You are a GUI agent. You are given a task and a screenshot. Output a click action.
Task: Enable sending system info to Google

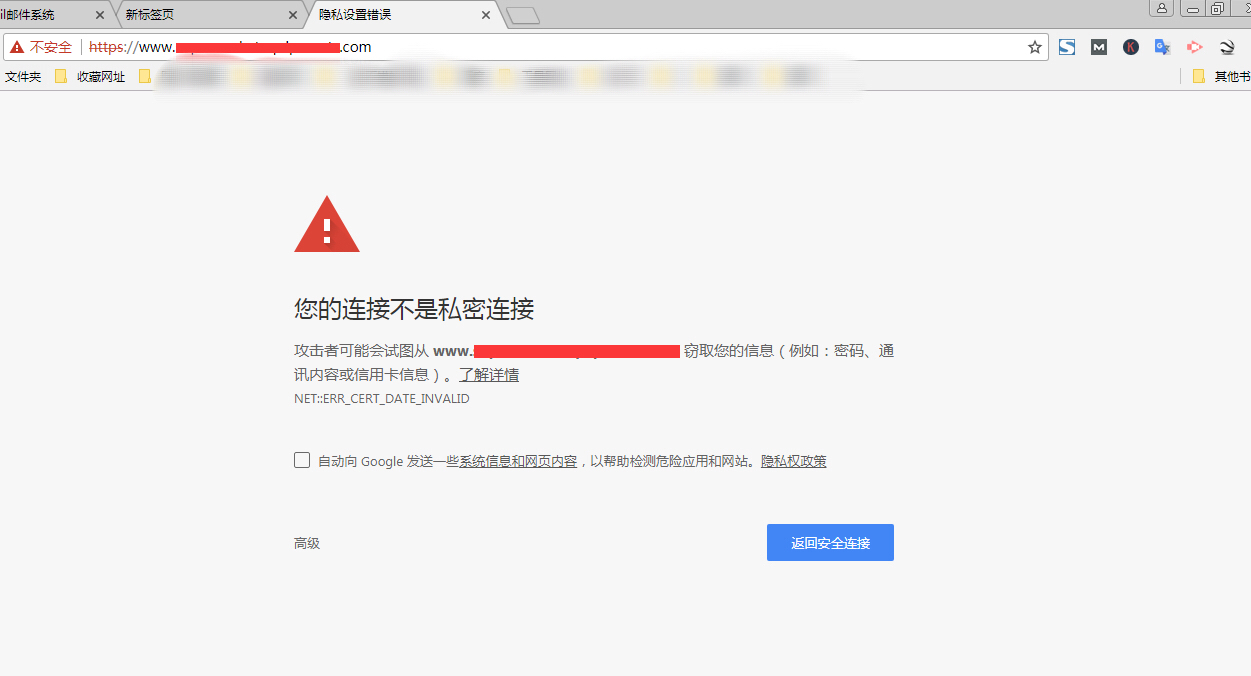pyautogui.click(x=302, y=460)
